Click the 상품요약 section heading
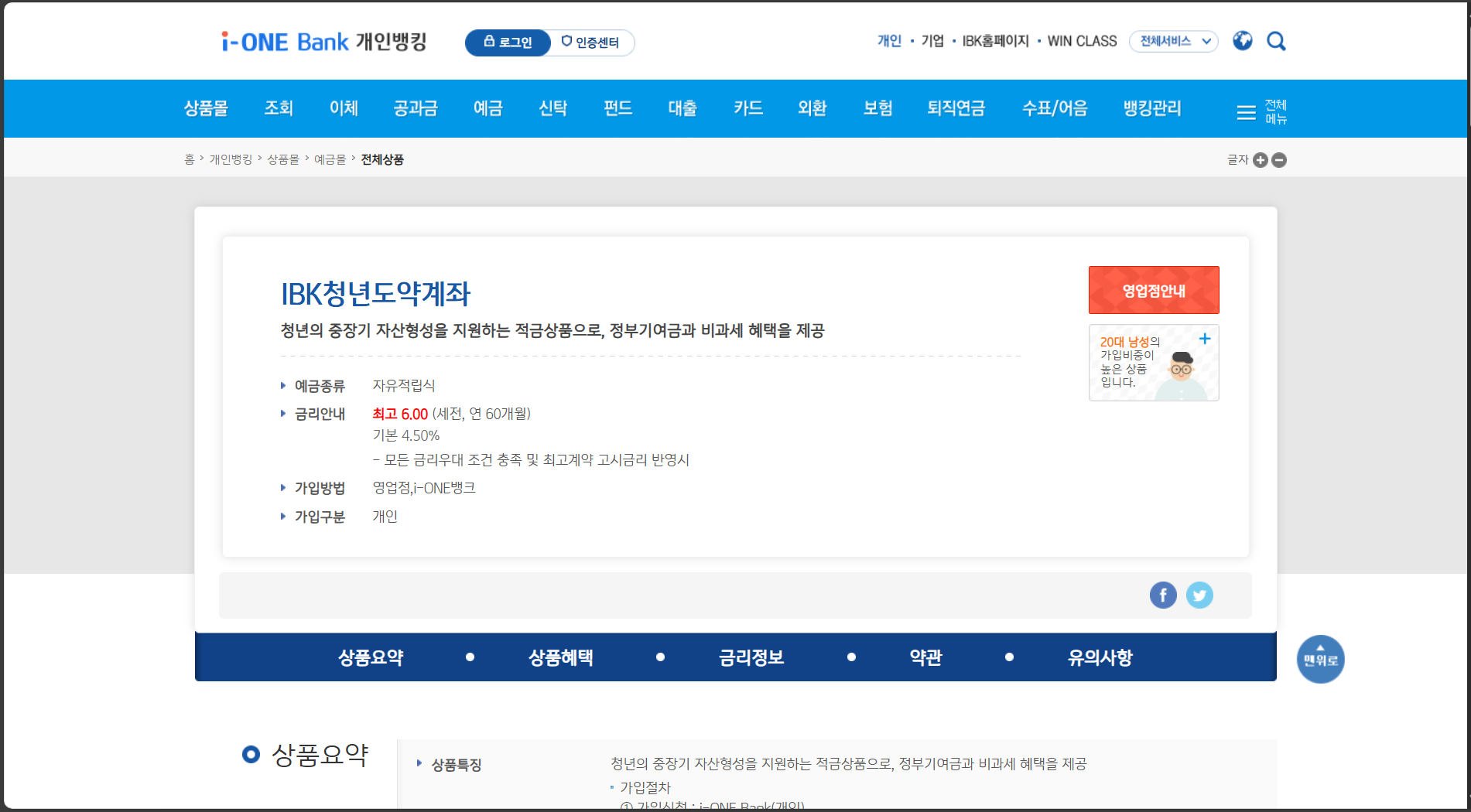This screenshot has height=812, width=1471. click(320, 754)
